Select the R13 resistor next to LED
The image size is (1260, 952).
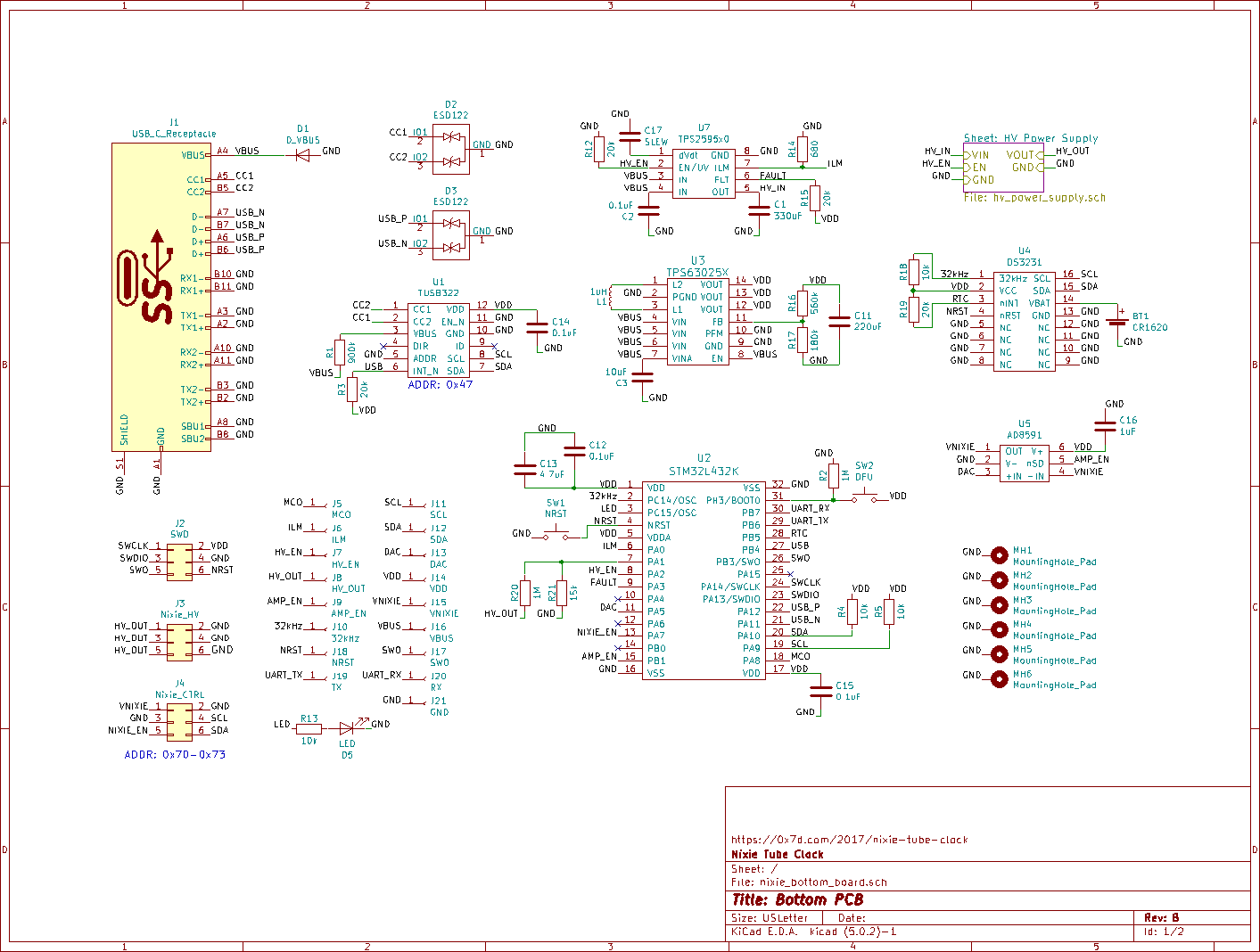[x=309, y=728]
